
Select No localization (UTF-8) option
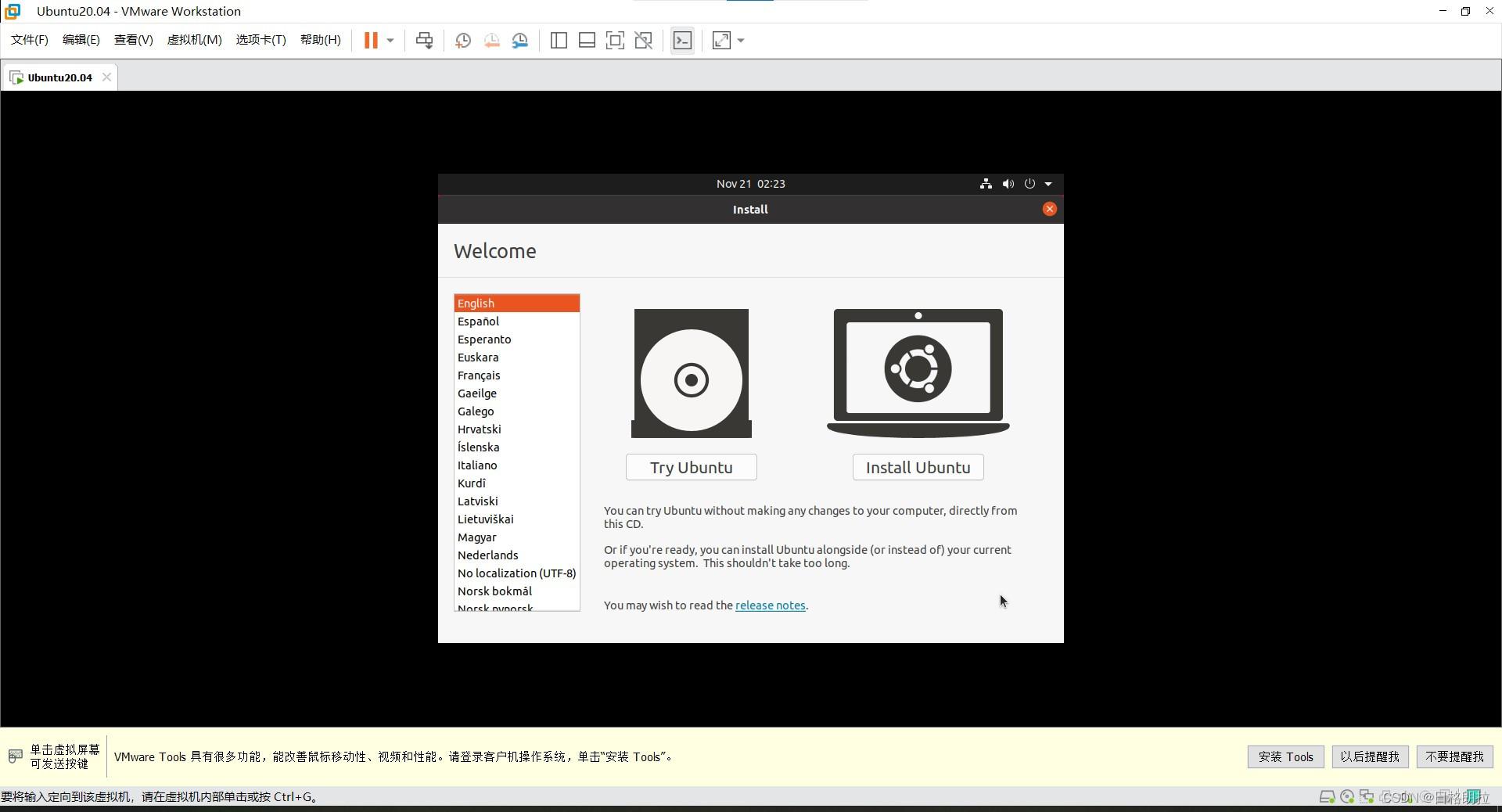516,573
